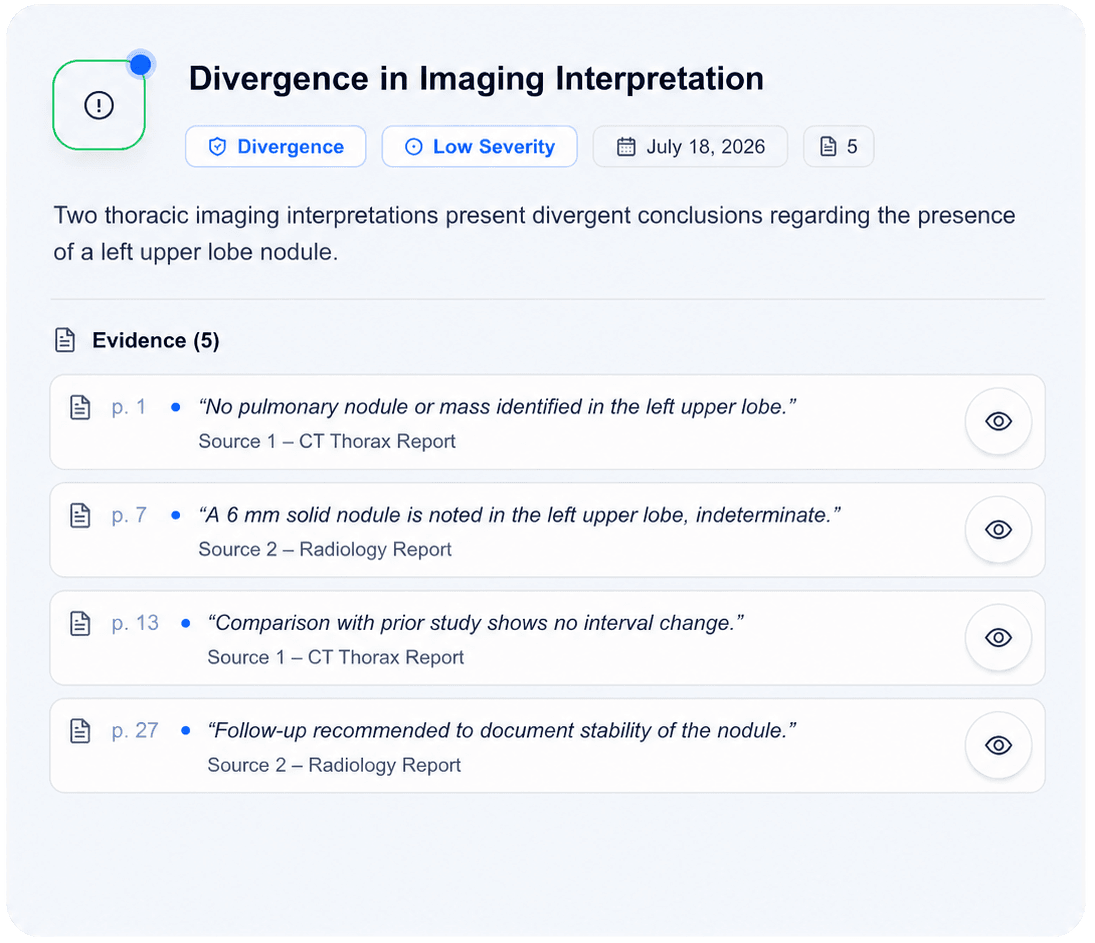The image size is (1095, 943).
Task: Click the title Divergence in Imaging Interpretation
Action: [476, 78]
